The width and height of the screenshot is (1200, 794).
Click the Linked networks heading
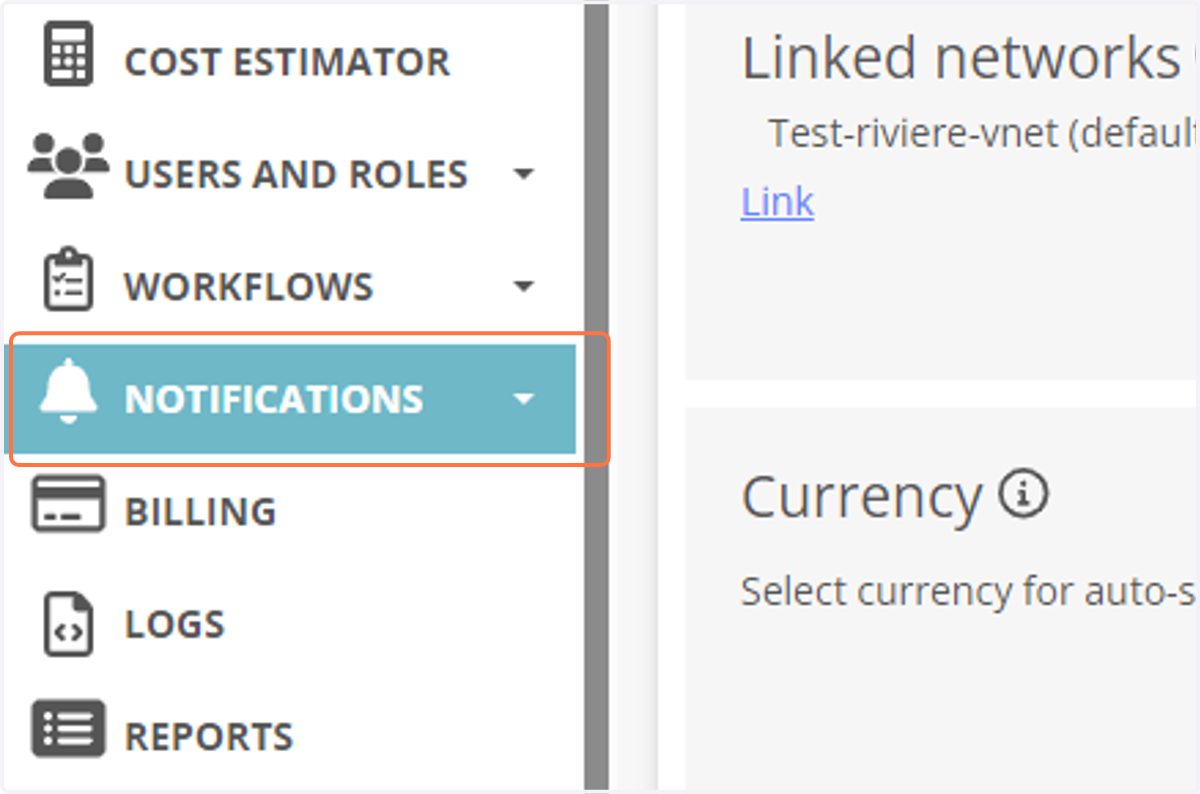pyautogui.click(x=961, y=58)
